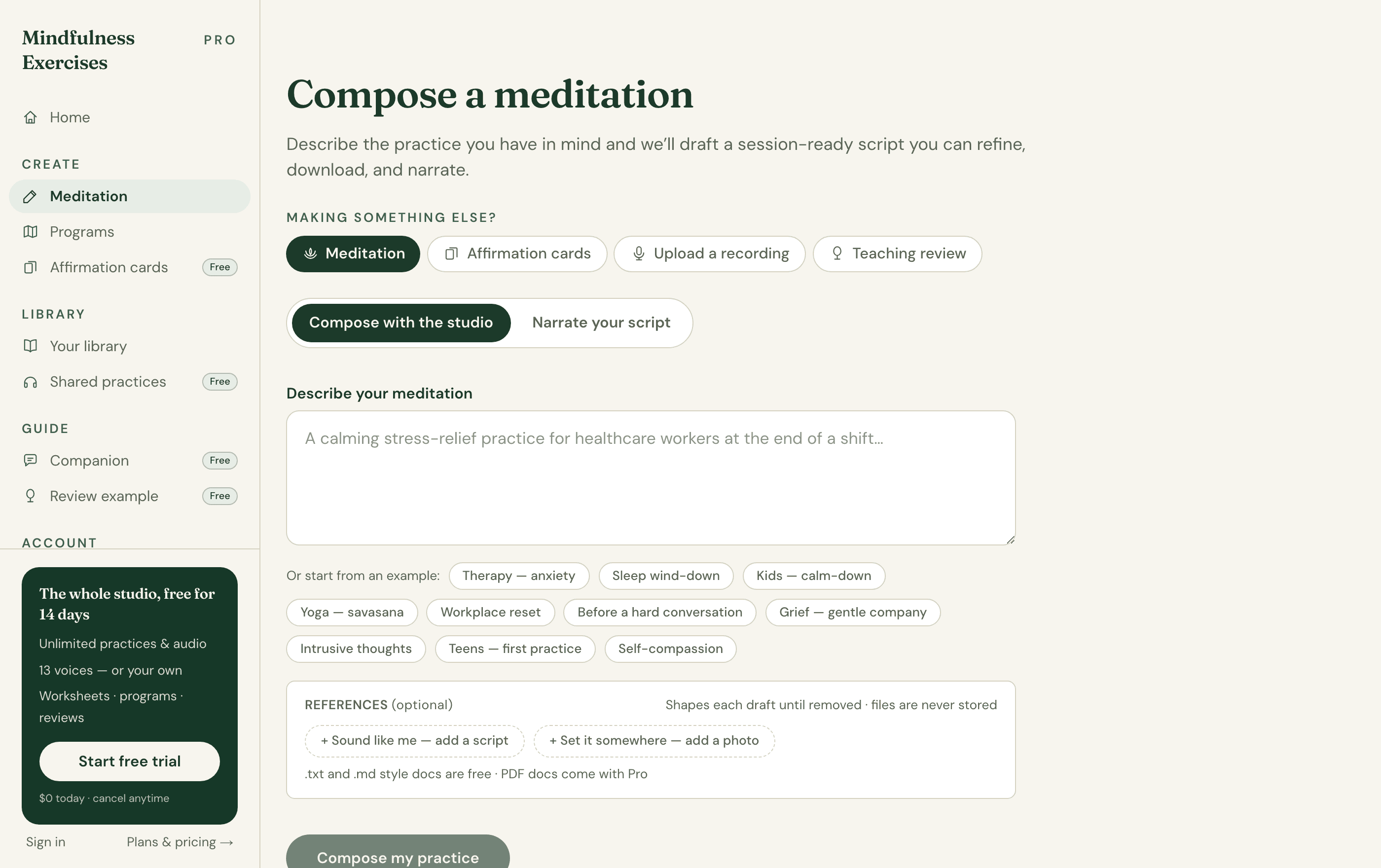The height and width of the screenshot is (868, 1381).
Task: Click the Home house icon in sidebar
Action: tap(31, 117)
